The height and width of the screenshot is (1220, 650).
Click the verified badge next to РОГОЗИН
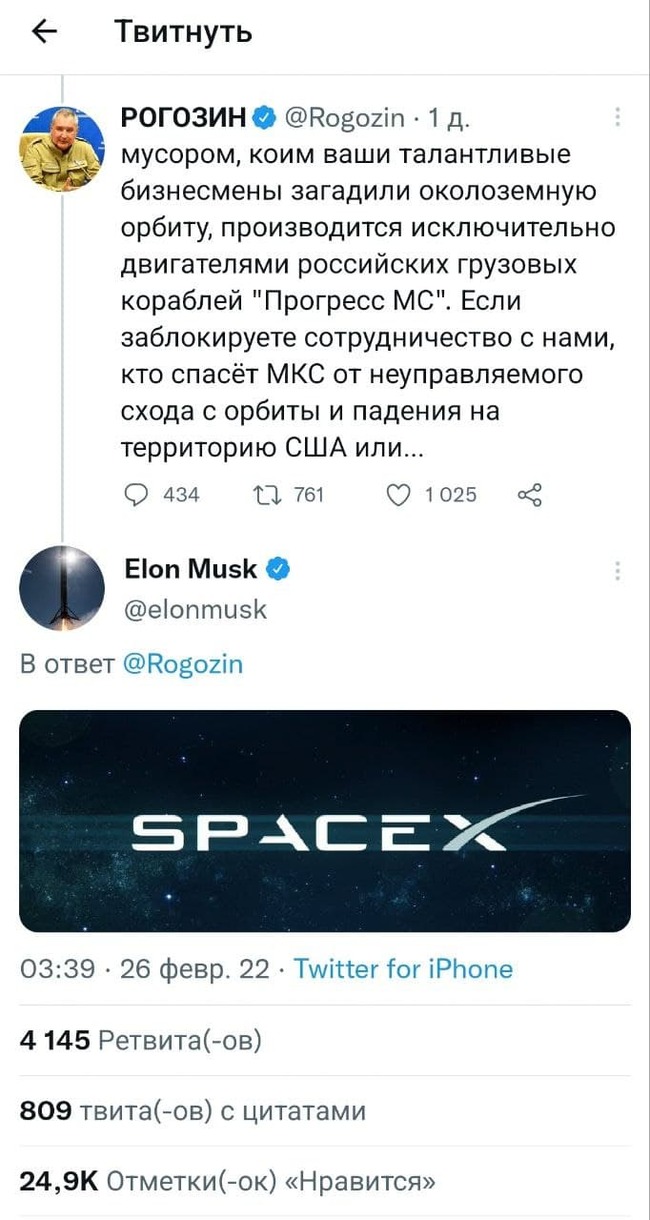click(262, 115)
